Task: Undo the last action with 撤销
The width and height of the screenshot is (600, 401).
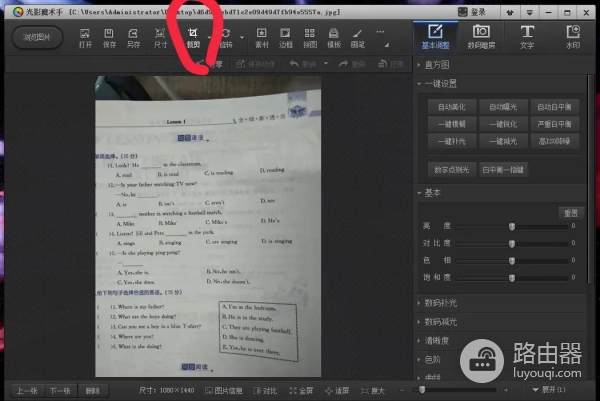Action: click(303, 64)
